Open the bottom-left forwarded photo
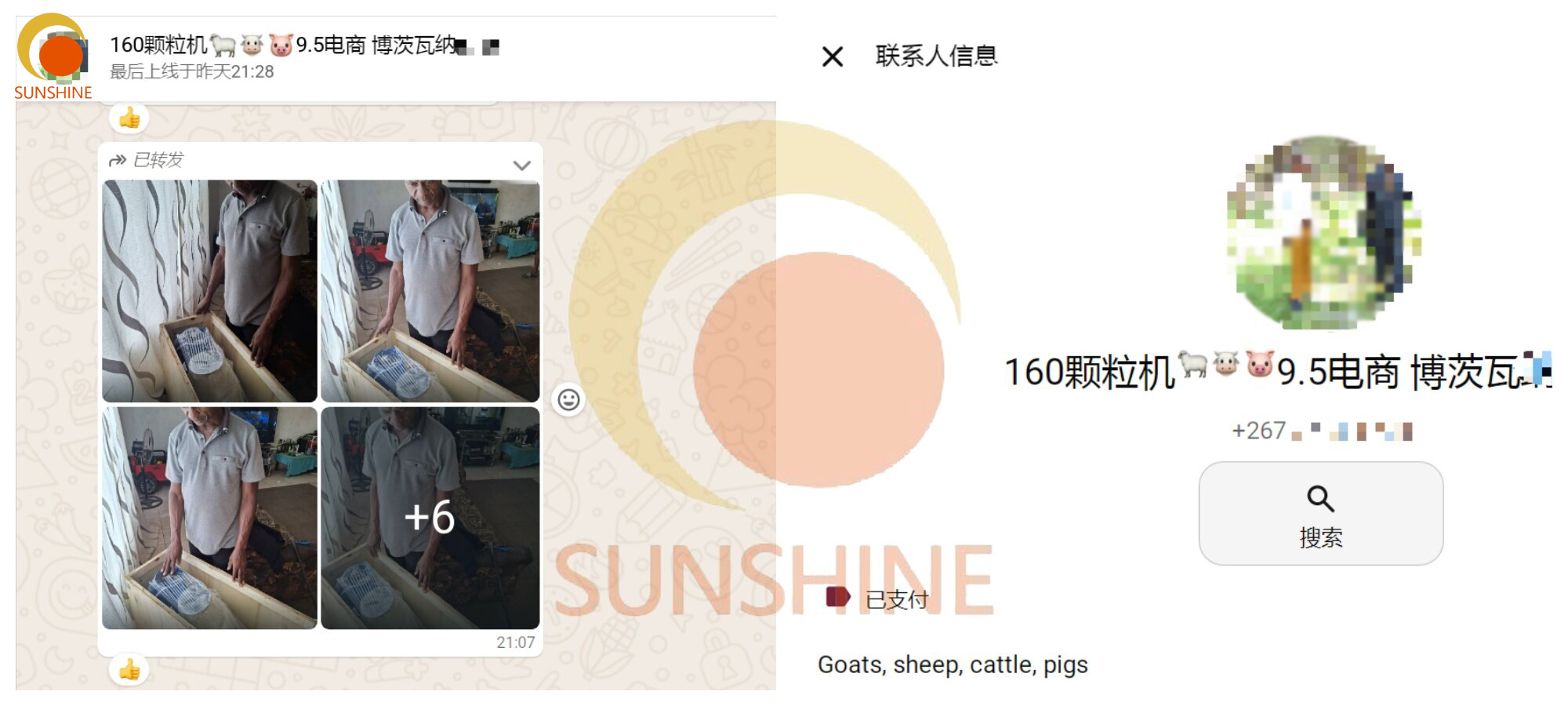The height and width of the screenshot is (706, 1568). [x=210, y=518]
